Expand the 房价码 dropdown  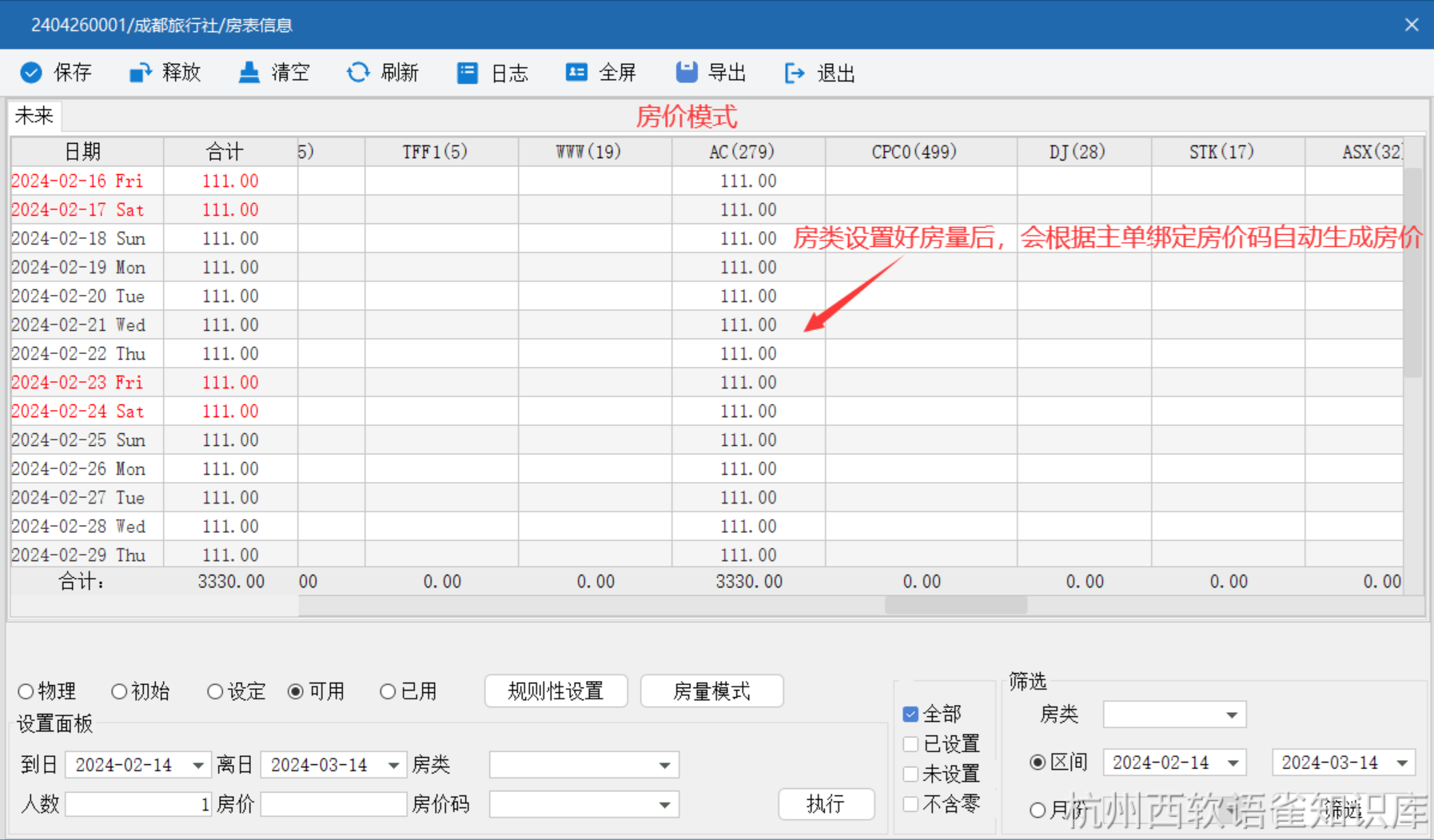click(x=664, y=805)
